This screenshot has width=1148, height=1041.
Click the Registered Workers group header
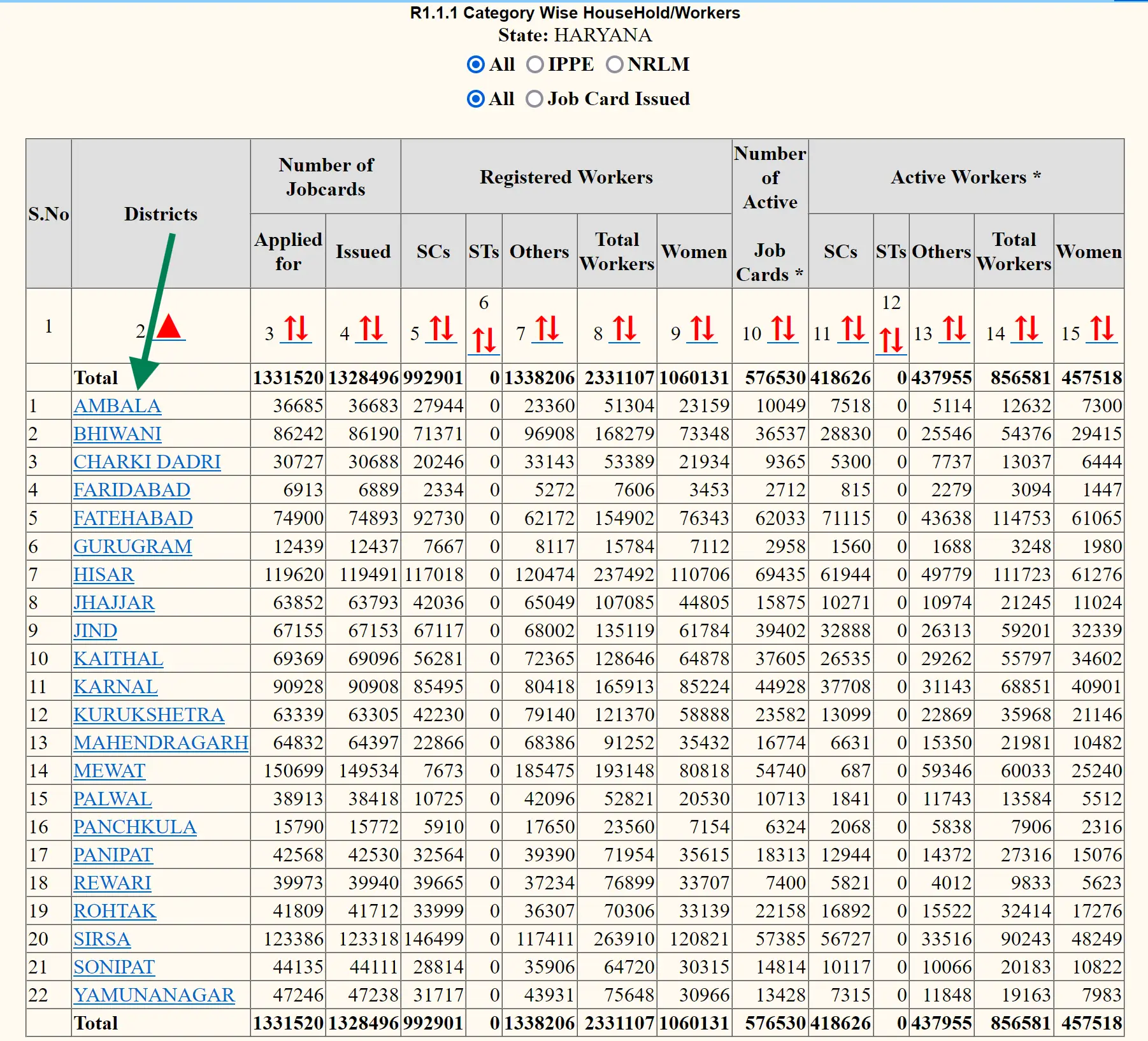point(566,176)
